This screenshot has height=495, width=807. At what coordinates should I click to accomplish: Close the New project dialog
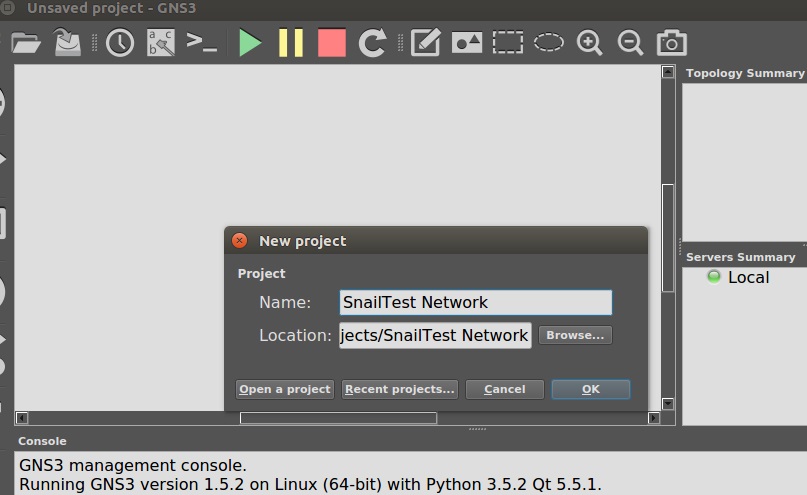[x=239, y=240]
